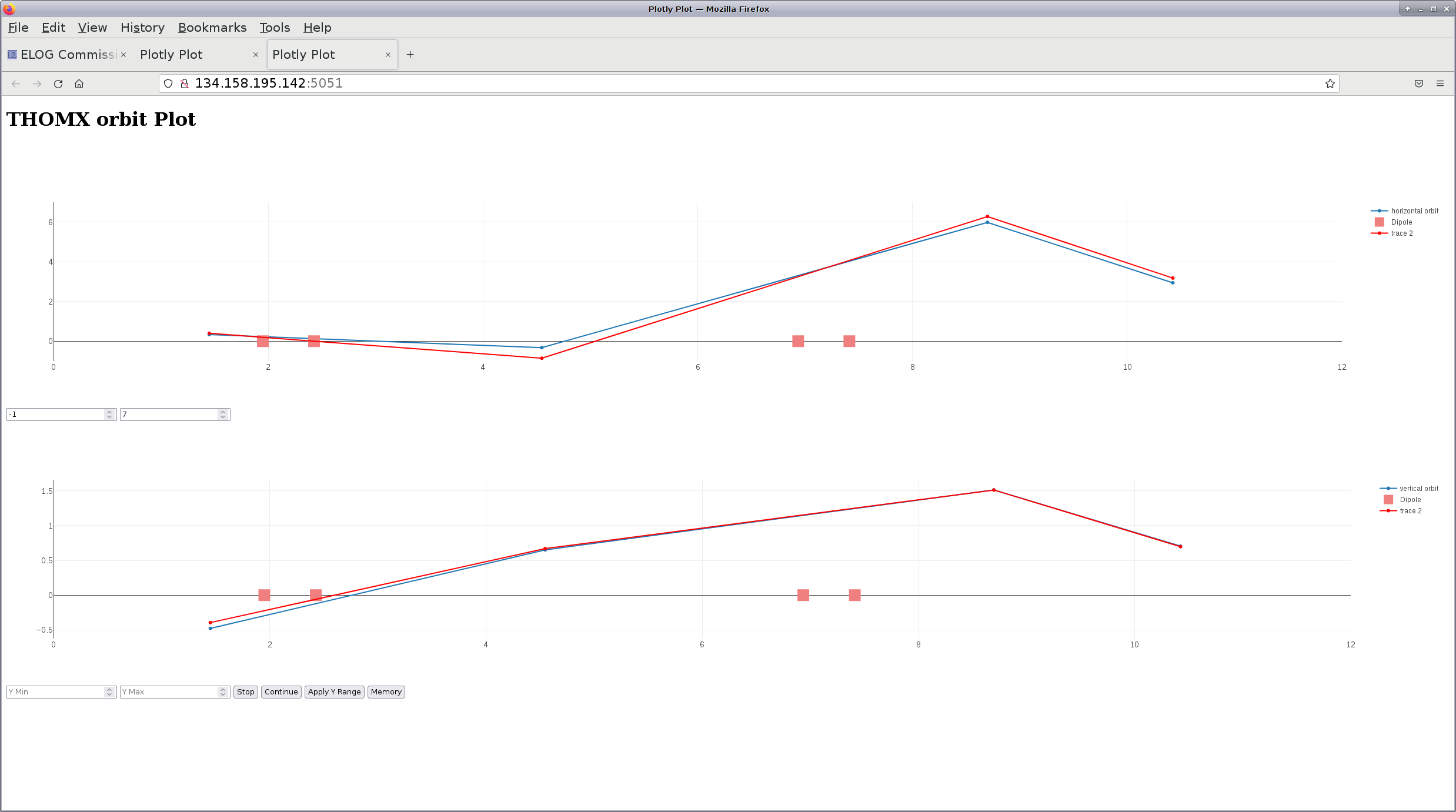The image size is (1456, 812).
Task: Click the browser reload icon
Action: 58,84
